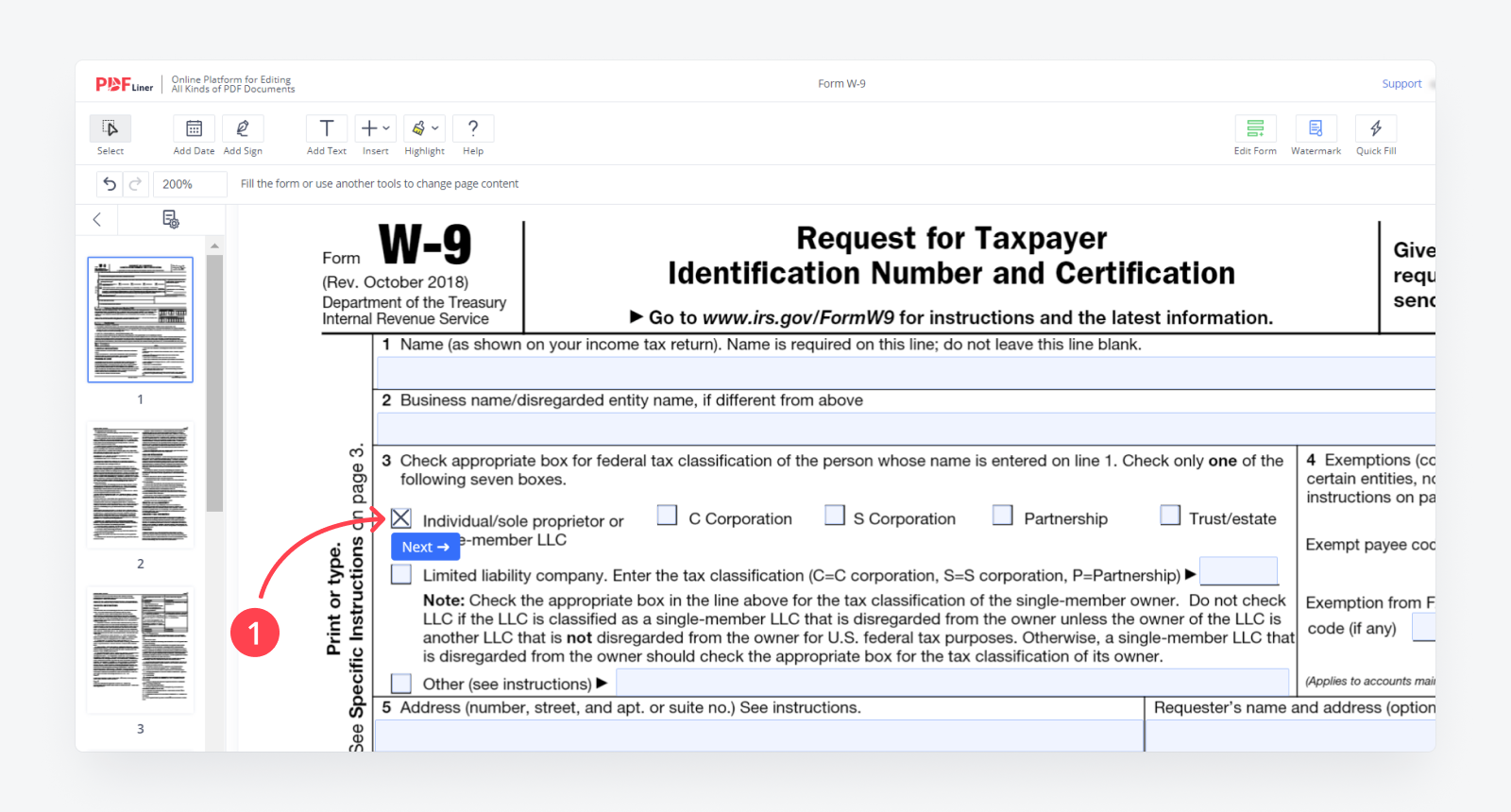Expand the Insert dropdown arrow
1511x812 pixels.
tap(386, 128)
